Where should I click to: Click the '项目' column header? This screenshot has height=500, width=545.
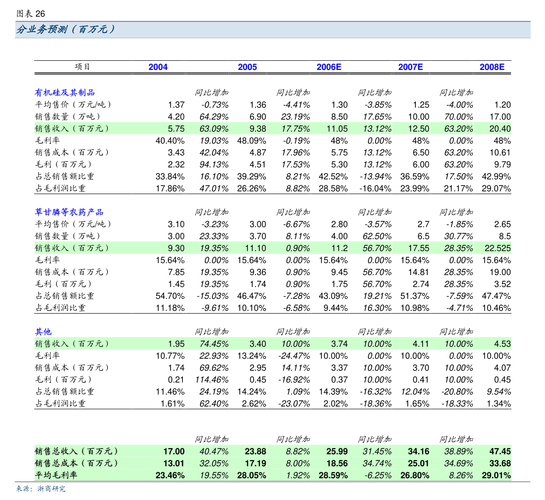coord(82,66)
